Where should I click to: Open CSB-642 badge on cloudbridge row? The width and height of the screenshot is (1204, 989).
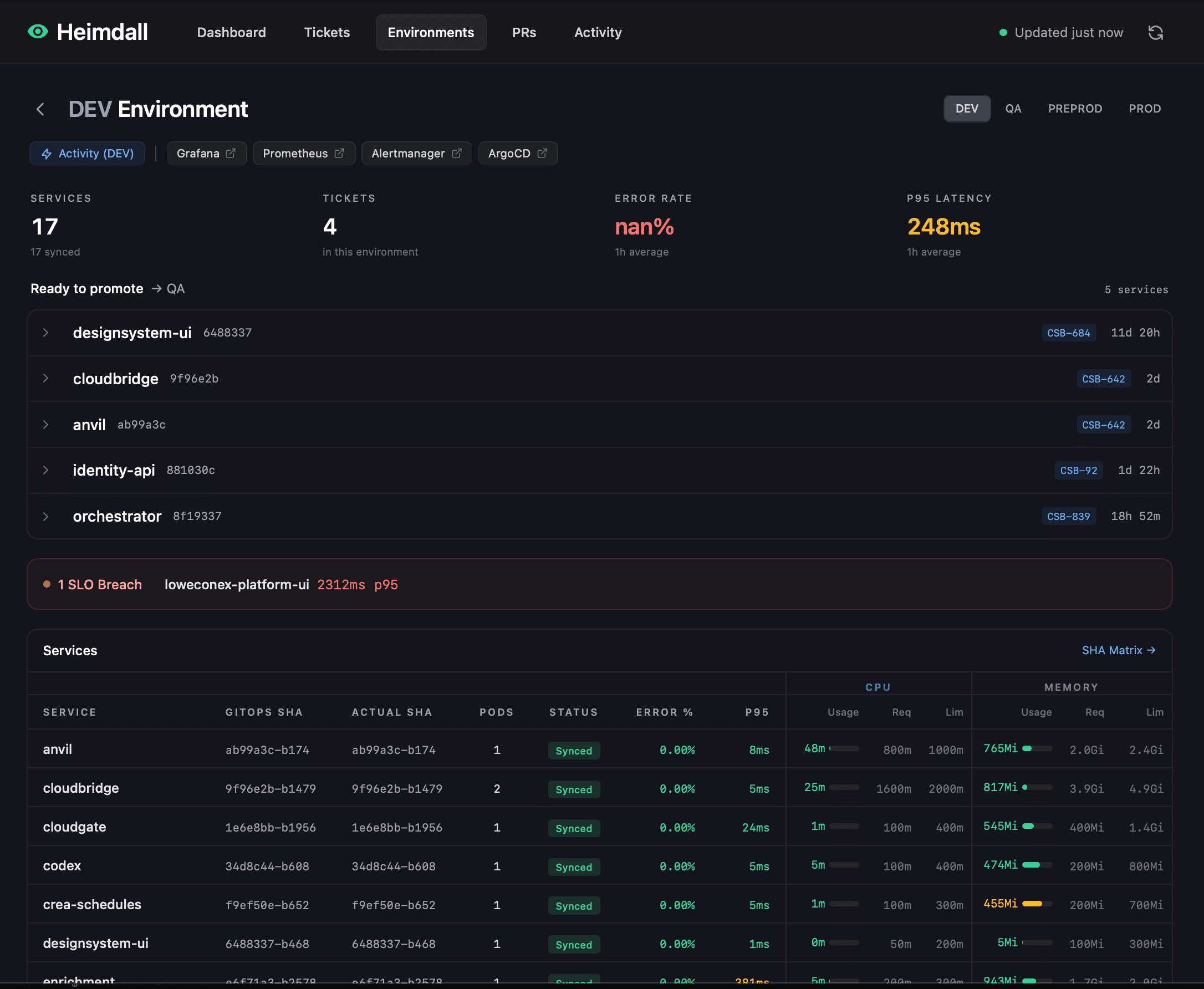[1103, 379]
